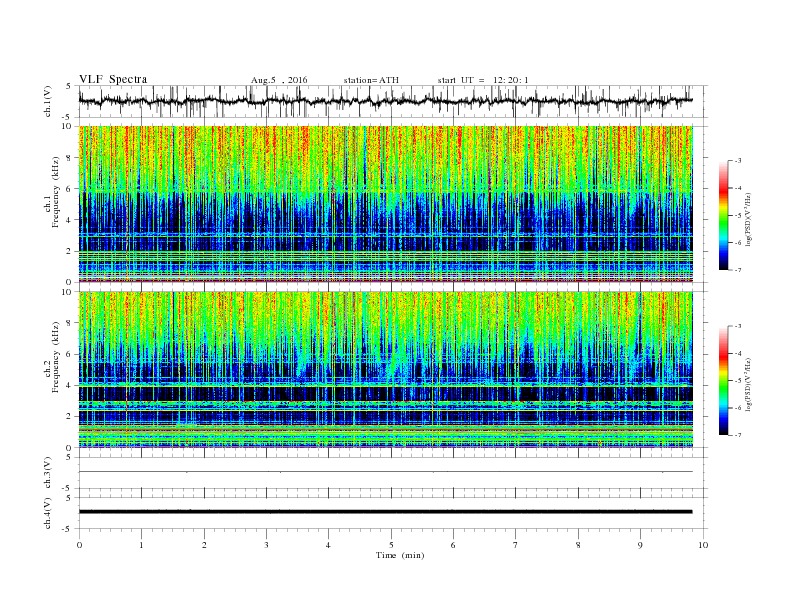This screenshot has width=792, height=612.
Task: Click the thick ch.4 voltage trace band
Action: (385, 512)
